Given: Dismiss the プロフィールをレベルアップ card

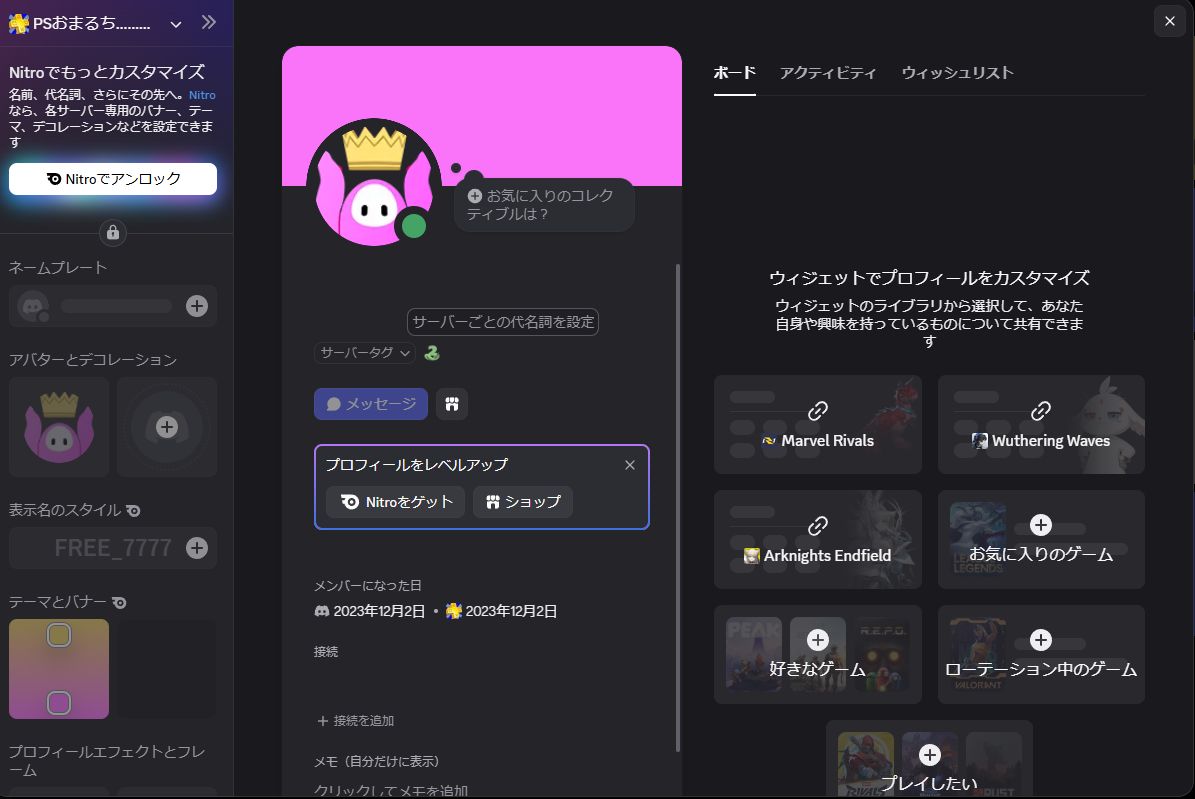Looking at the screenshot, I should pos(630,465).
